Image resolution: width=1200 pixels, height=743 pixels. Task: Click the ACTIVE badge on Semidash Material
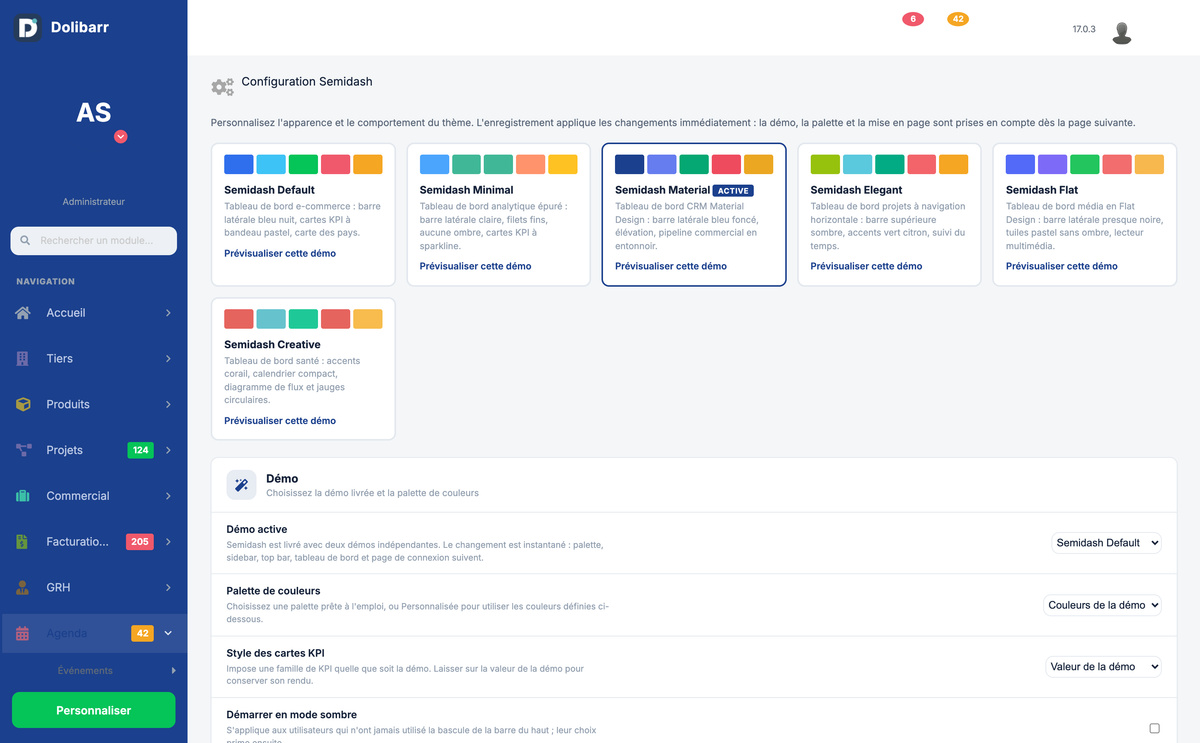(733, 190)
